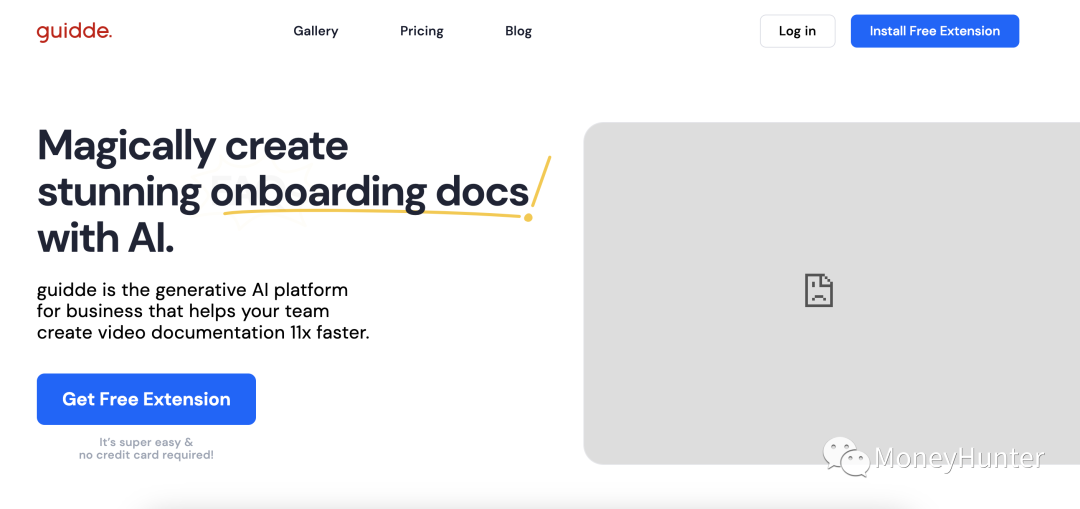Viewport: 1080px width, 509px height.
Task: Click 'create video documentation 11x faster.' text
Action: click(203, 332)
